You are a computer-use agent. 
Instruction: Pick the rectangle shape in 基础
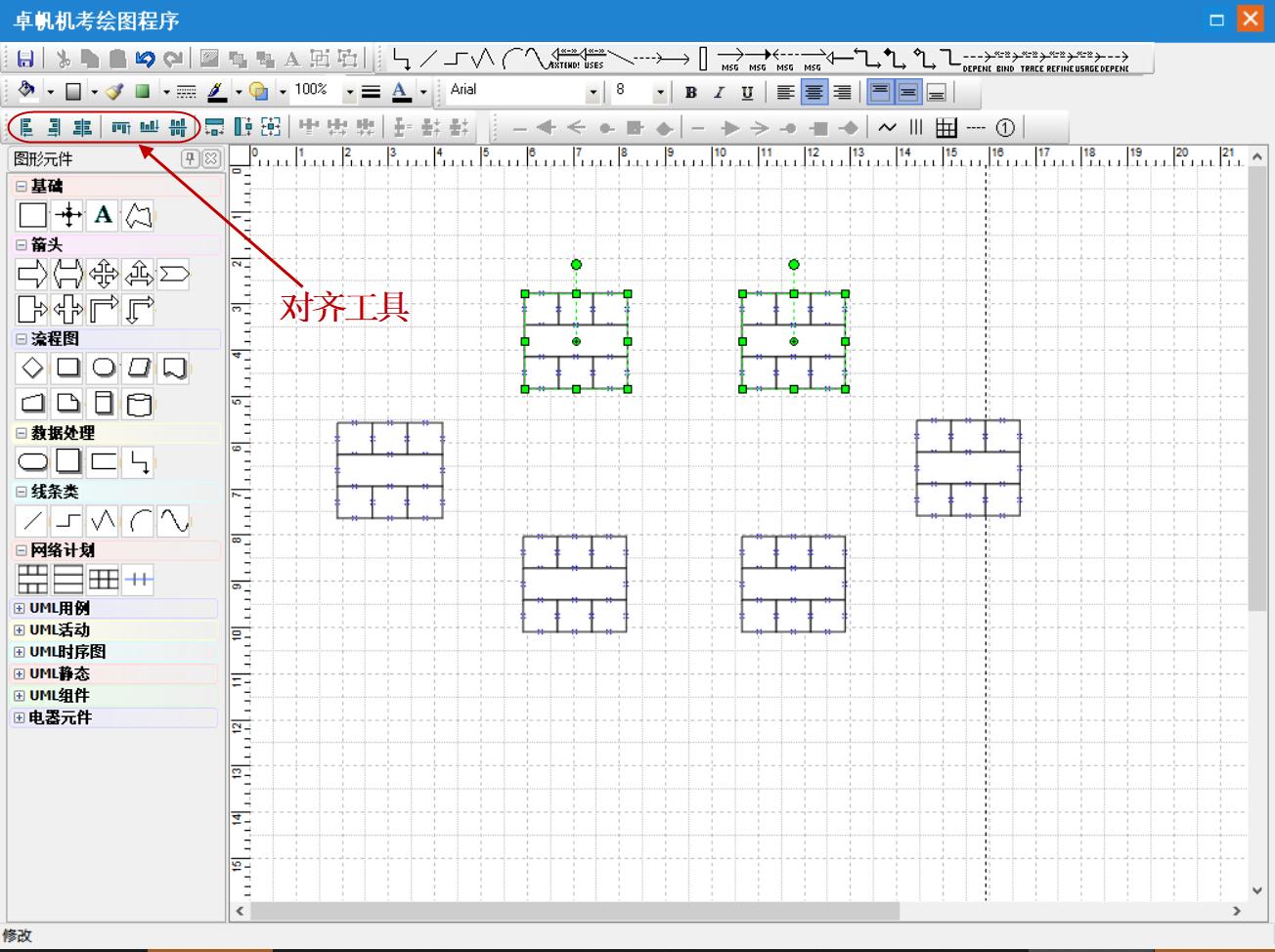coord(32,215)
